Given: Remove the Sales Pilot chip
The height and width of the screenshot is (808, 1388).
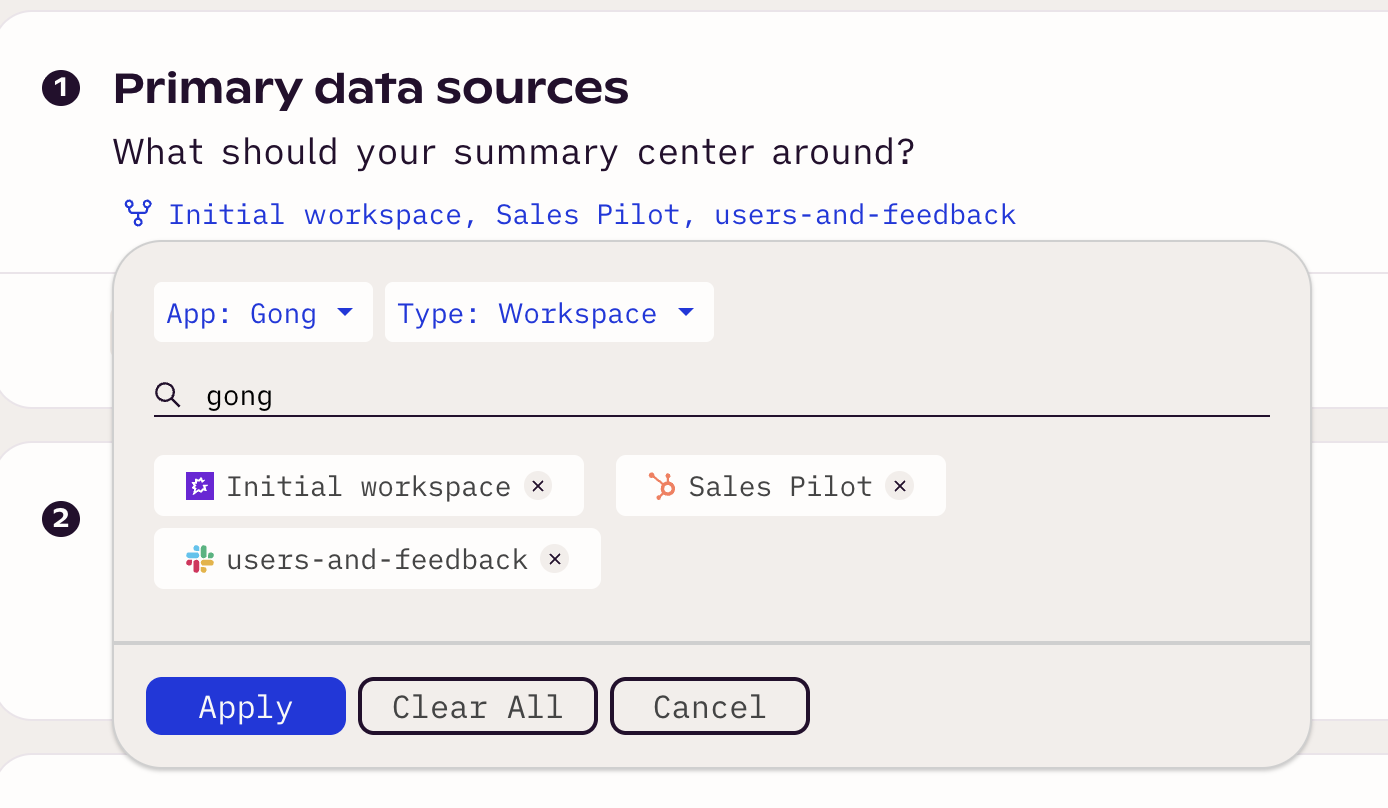Looking at the screenshot, I should tap(899, 486).
